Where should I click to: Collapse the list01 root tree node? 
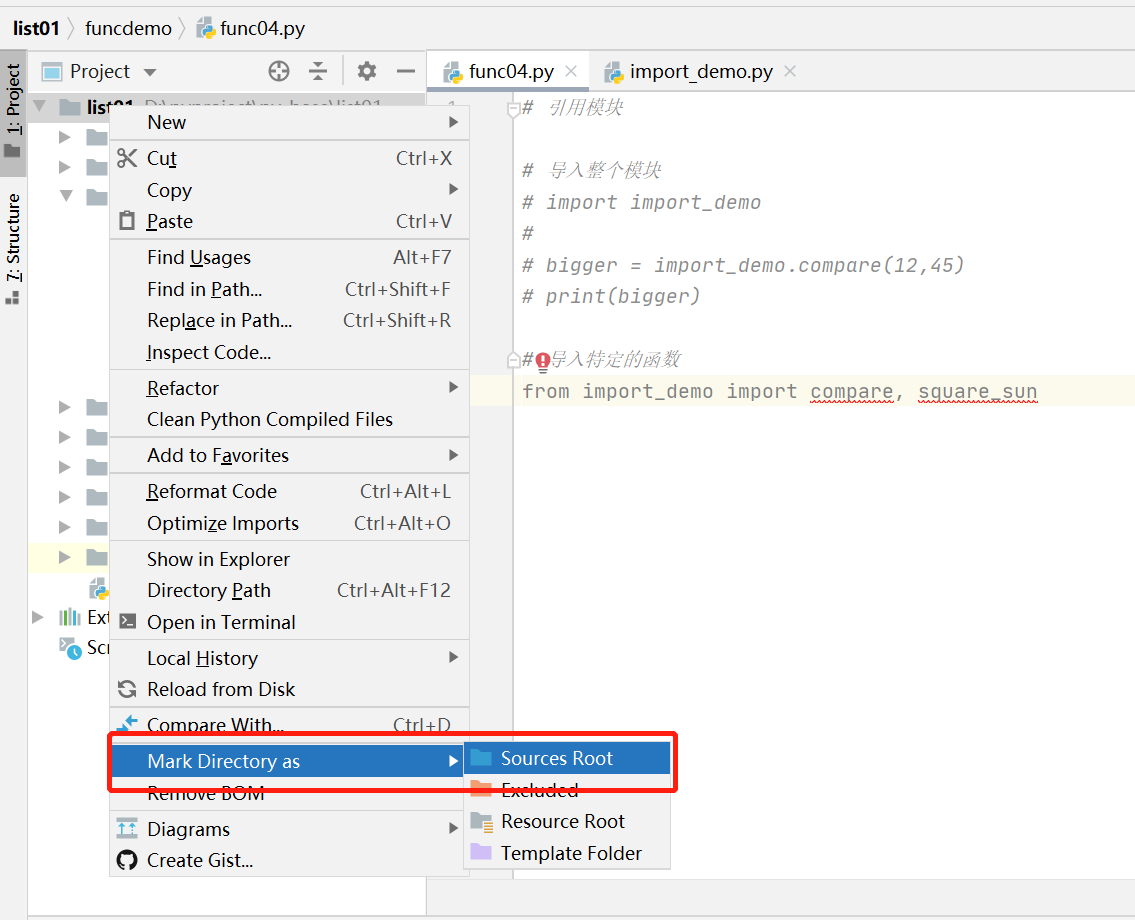pyautogui.click(x=40, y=107)
